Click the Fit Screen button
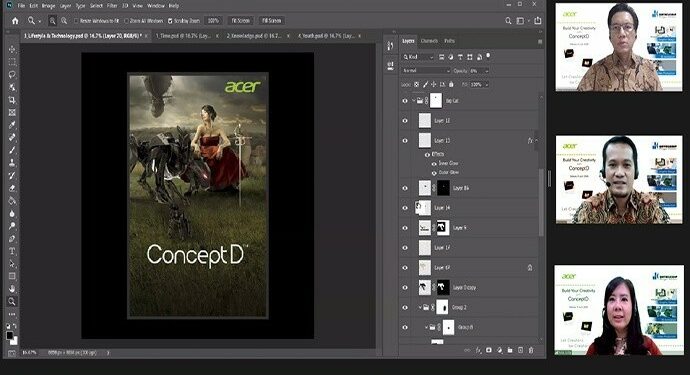This screenshot has width=690, height=375. 240,21
